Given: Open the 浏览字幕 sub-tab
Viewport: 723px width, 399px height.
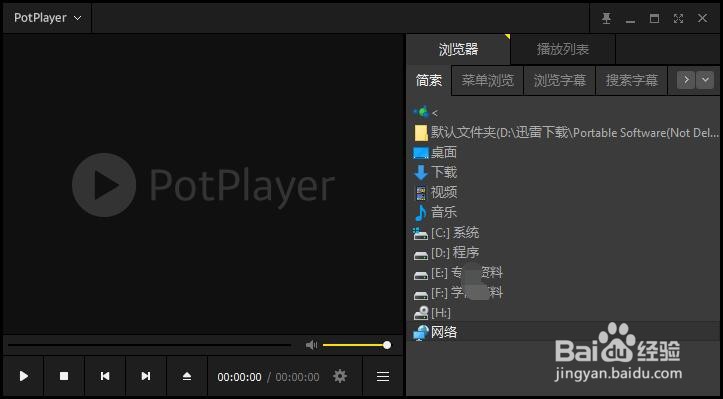Looking at the screenshot, I should click(559, 81).
